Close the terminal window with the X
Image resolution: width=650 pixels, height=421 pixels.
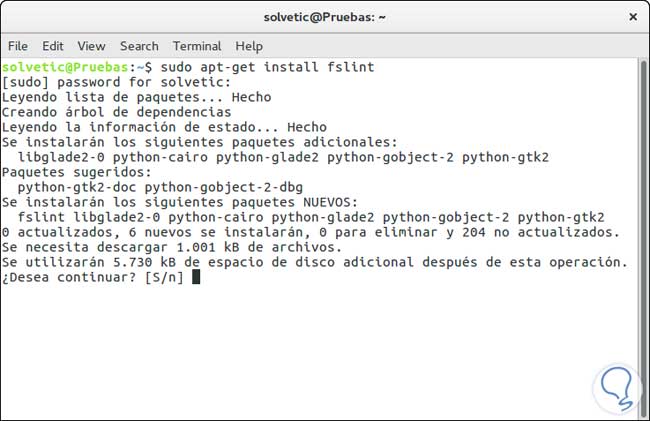pyautogui.click(x=633, y=16)
